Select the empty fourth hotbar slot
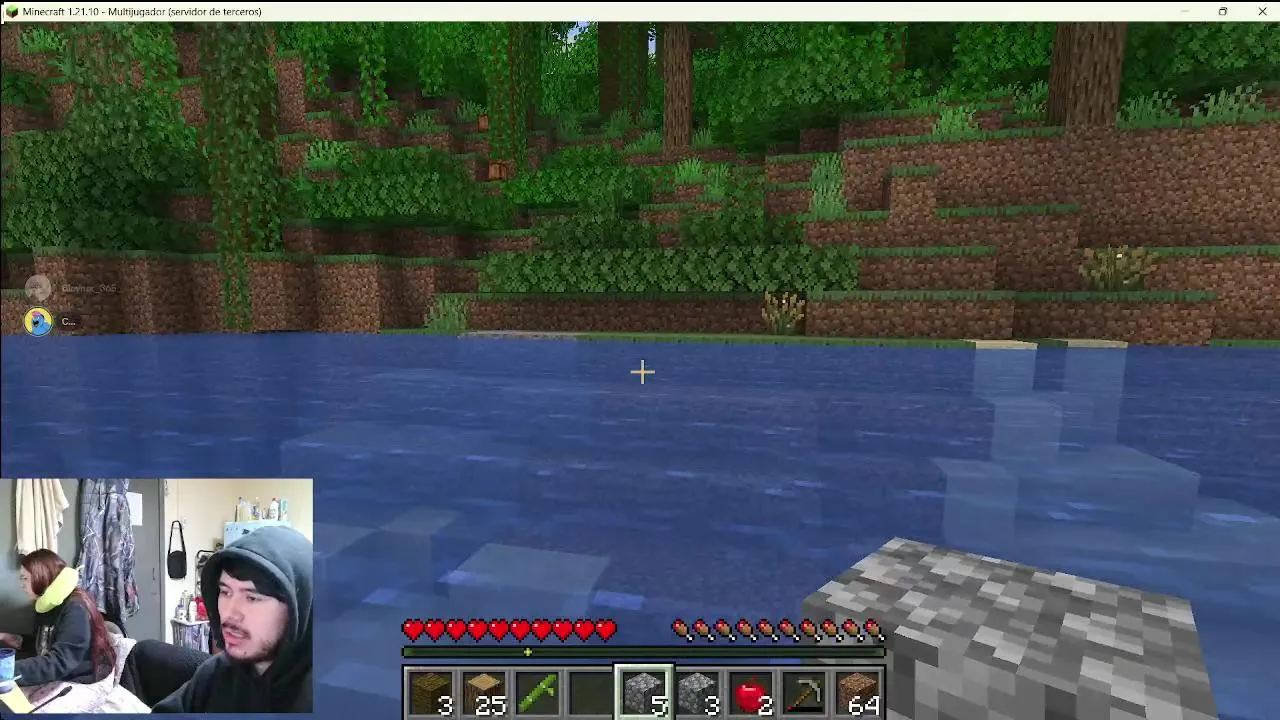The image size is (1280, 720). pos(590,694)
